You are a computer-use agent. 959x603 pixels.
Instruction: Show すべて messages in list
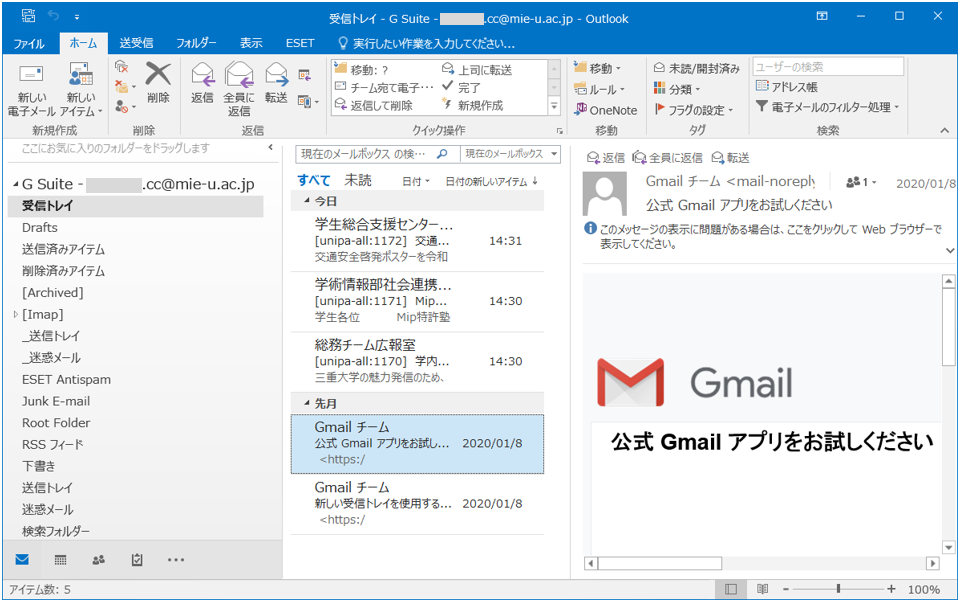click(314, 180)
